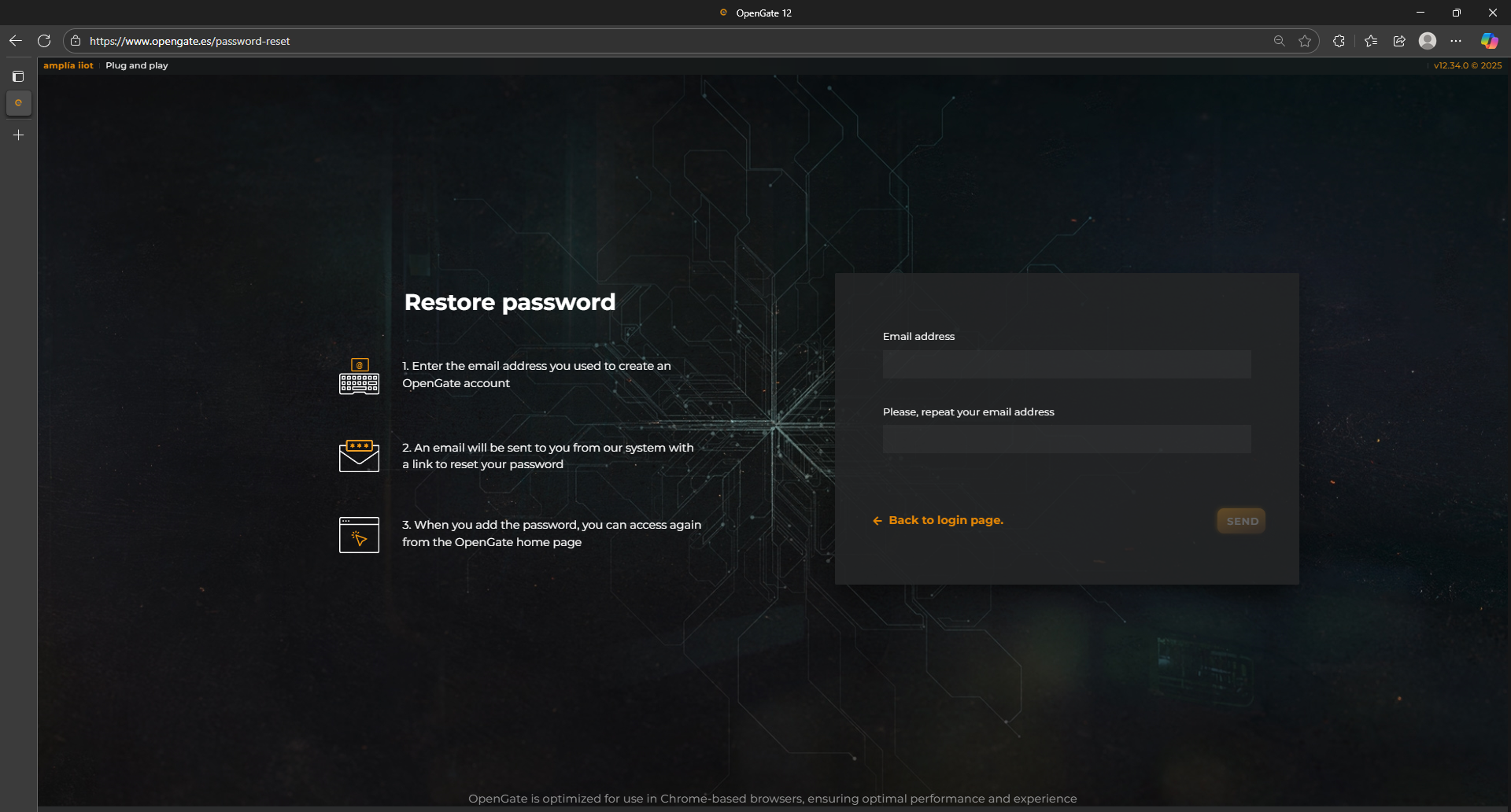Click the SEND button
Screen dimensions: 1511x812
click(x=1241, y=521)
